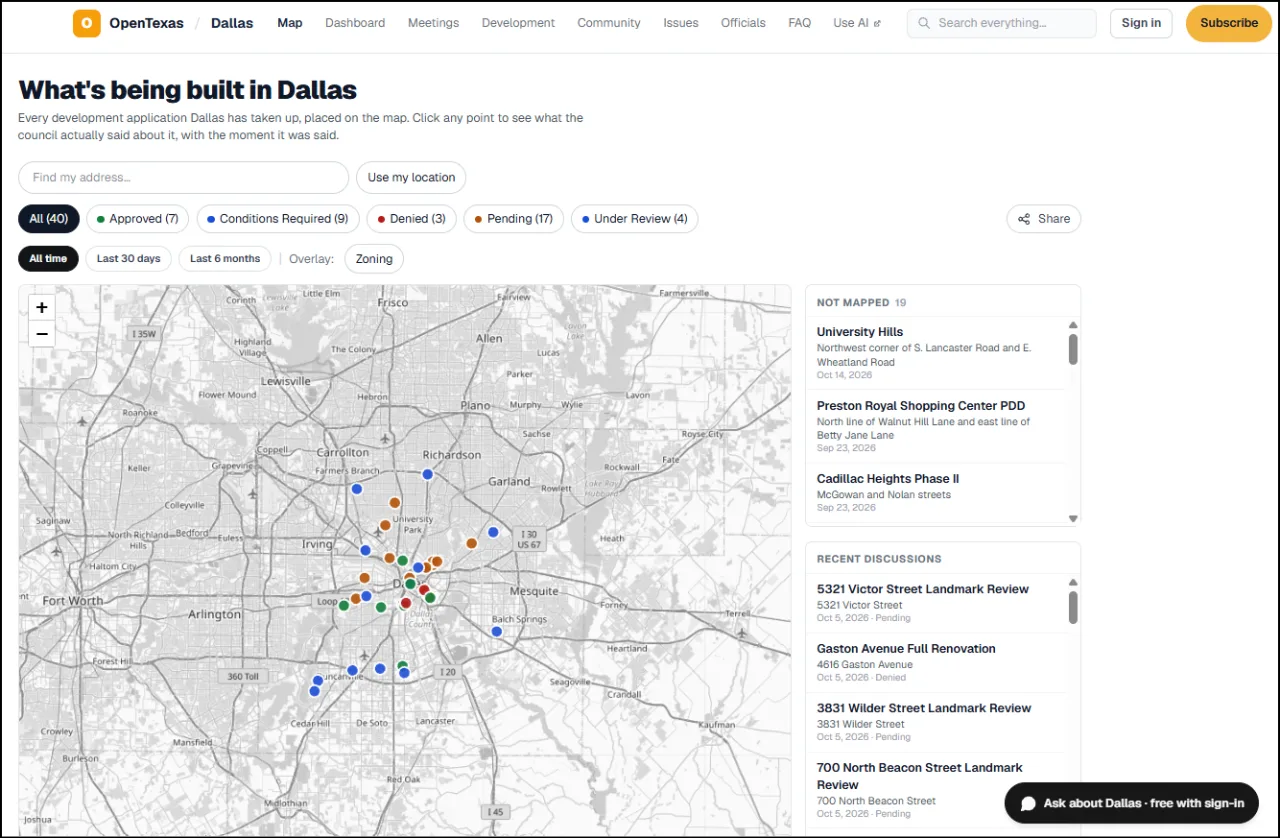Viewport: 1280px width, 838px height.
Task: Toggle the Zoning overlay
Action: click(374, 259)
